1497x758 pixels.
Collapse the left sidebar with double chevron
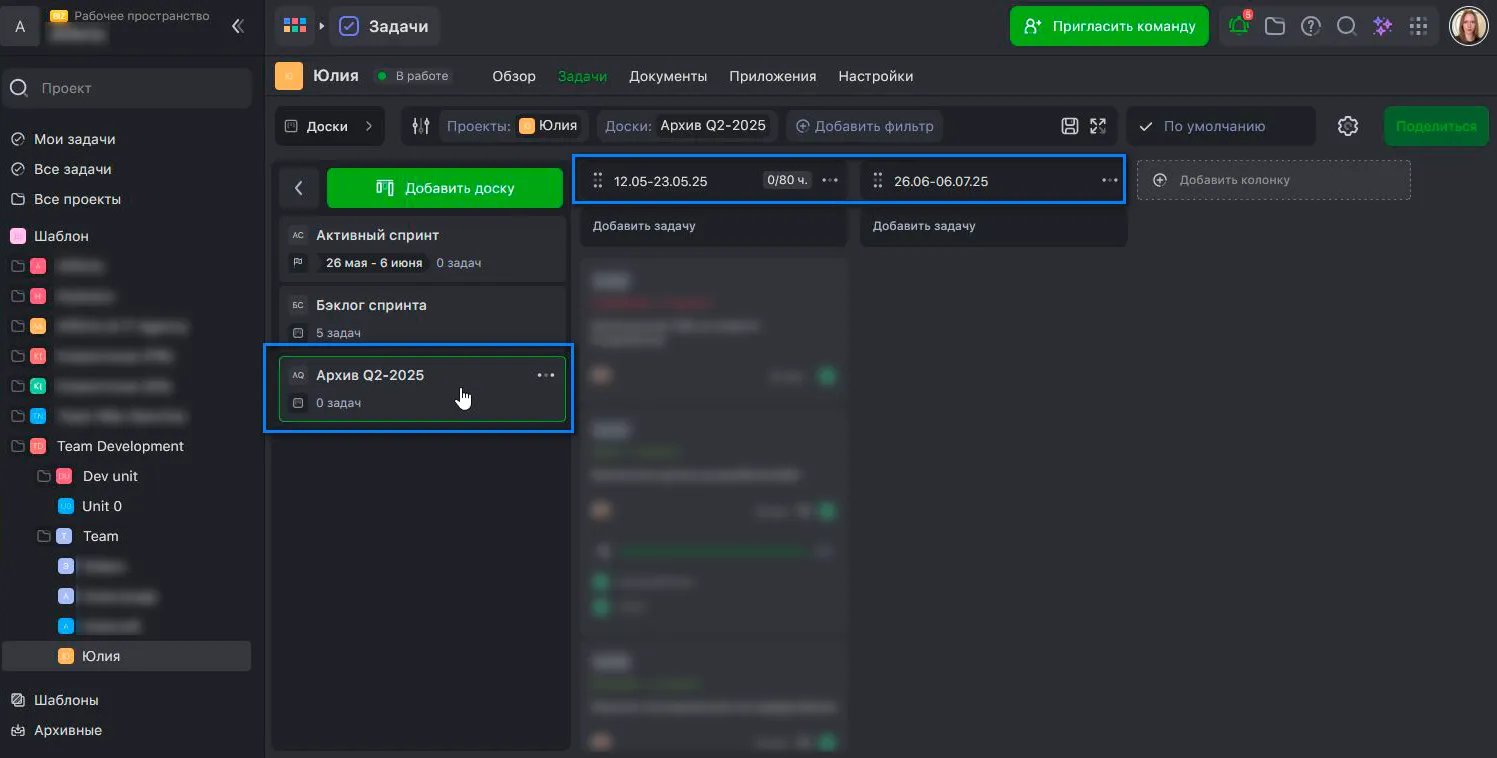[237, 27]
